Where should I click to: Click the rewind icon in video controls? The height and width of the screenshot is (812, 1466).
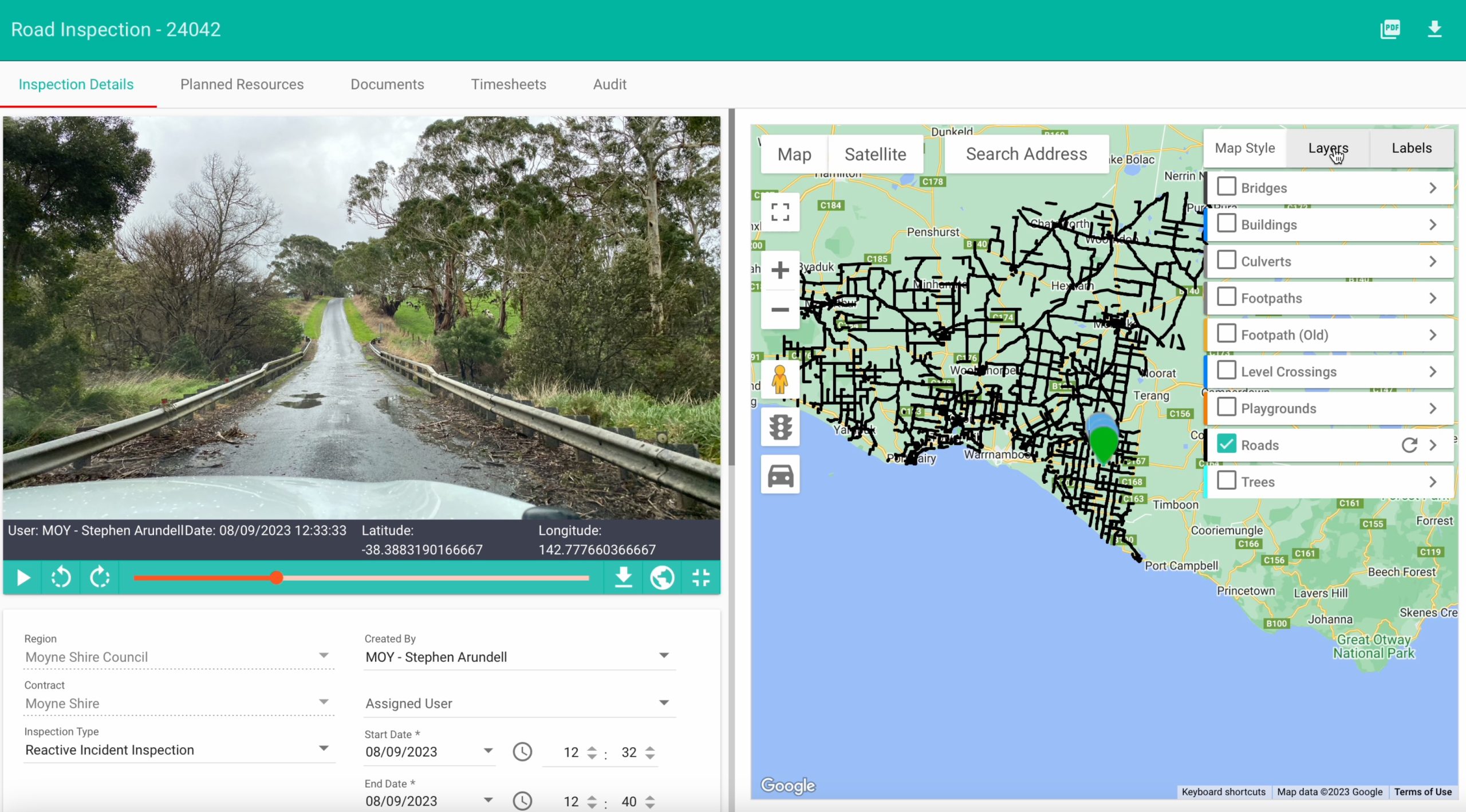click(x=61, y=577)
